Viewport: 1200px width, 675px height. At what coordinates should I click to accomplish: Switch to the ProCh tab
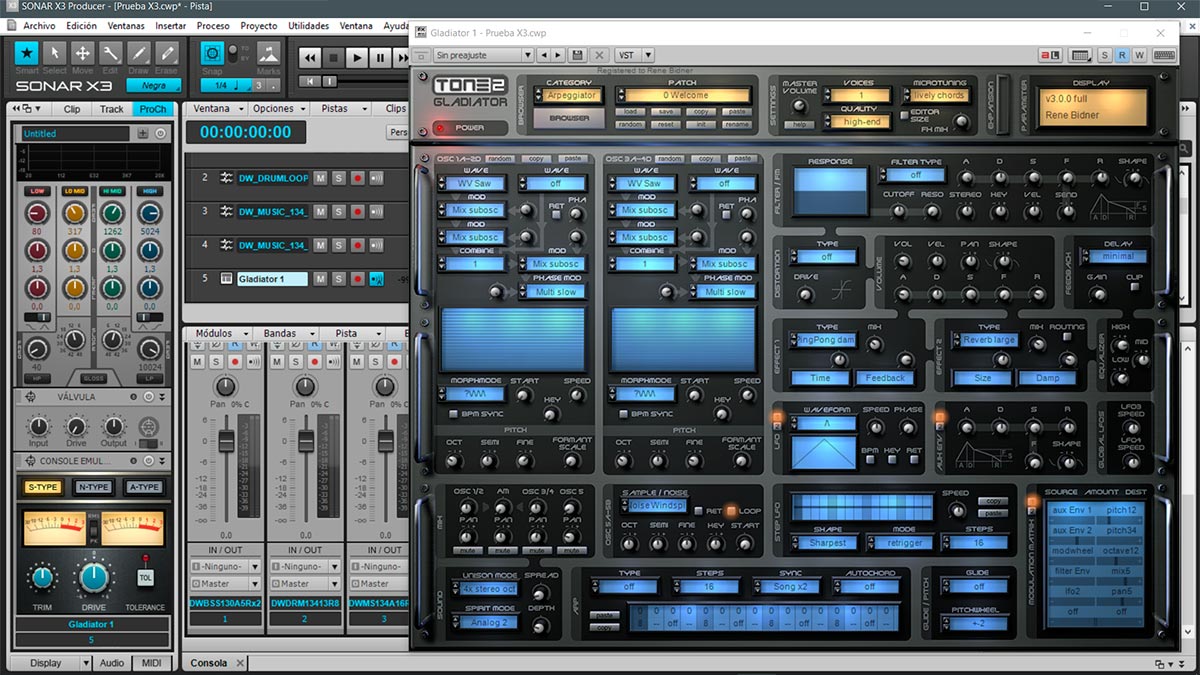[153, 109]
